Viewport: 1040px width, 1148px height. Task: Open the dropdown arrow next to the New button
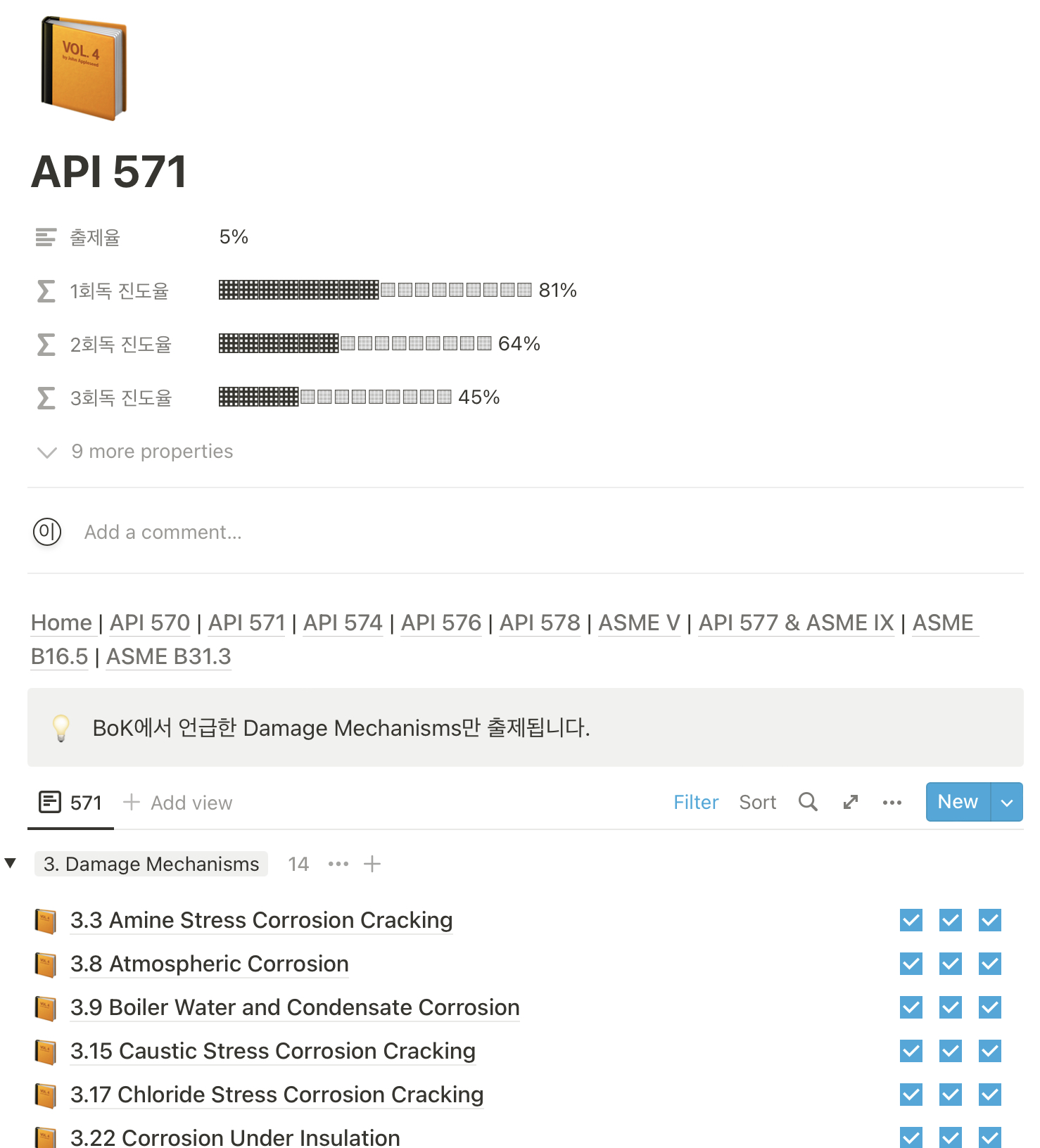pos(1005,802)
